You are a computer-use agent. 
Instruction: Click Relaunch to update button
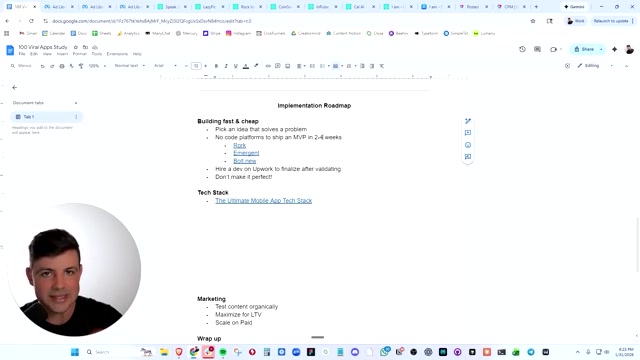click(x=613, y=21)
